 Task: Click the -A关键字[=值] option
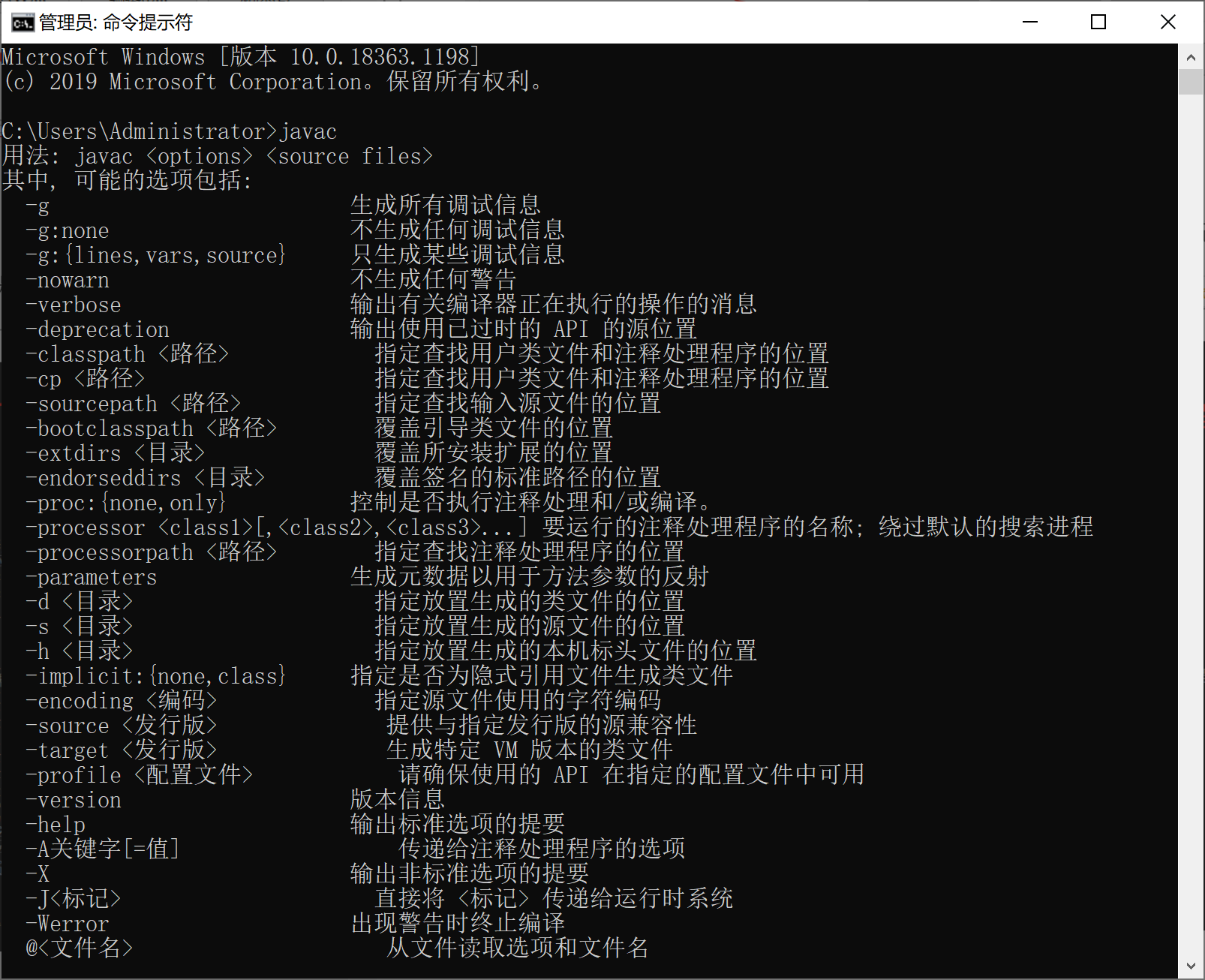click(x=103, y=849)
